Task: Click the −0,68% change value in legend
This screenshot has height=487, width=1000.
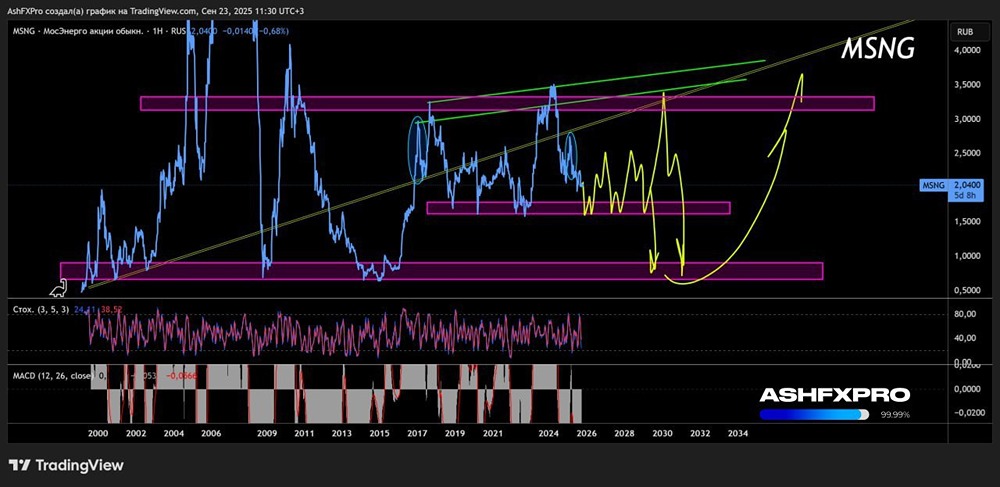Action: [272, 31]
